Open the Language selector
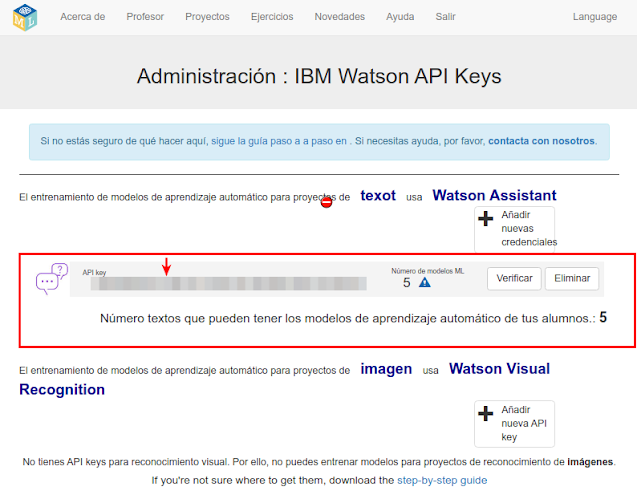 pos(595,17)
